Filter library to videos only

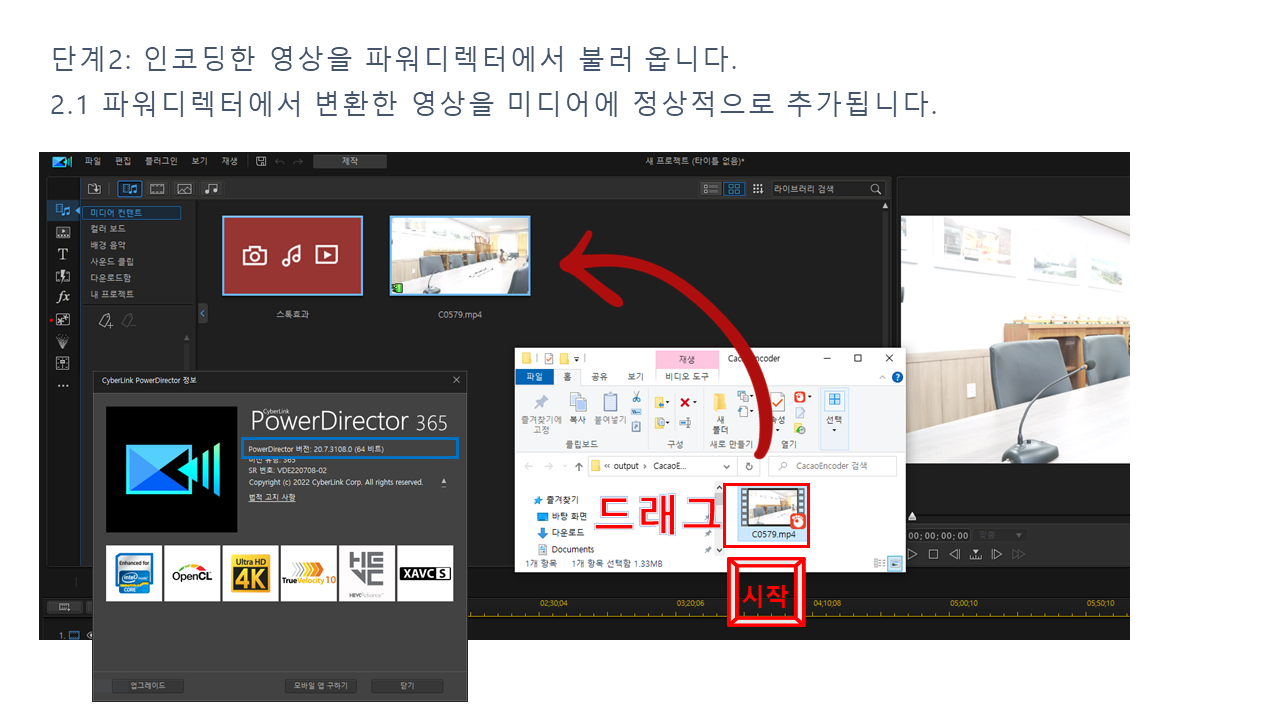click(157, 188)
